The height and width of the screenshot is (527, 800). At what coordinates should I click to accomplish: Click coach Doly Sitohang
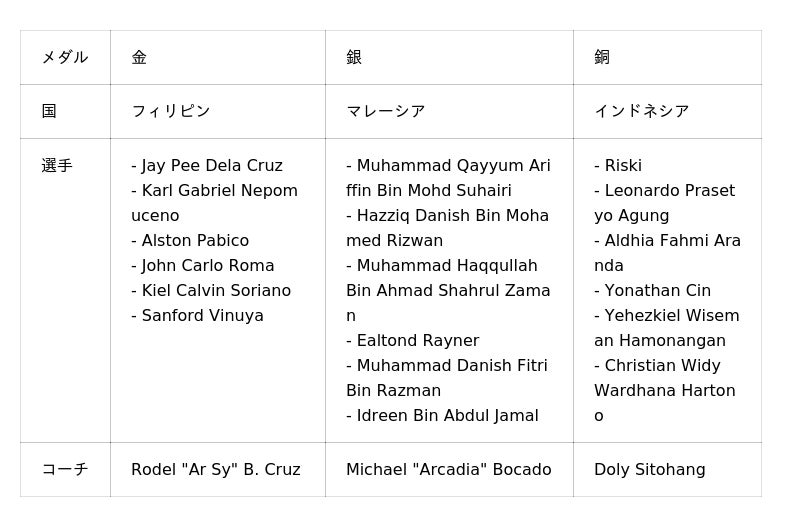click(650, 470)
